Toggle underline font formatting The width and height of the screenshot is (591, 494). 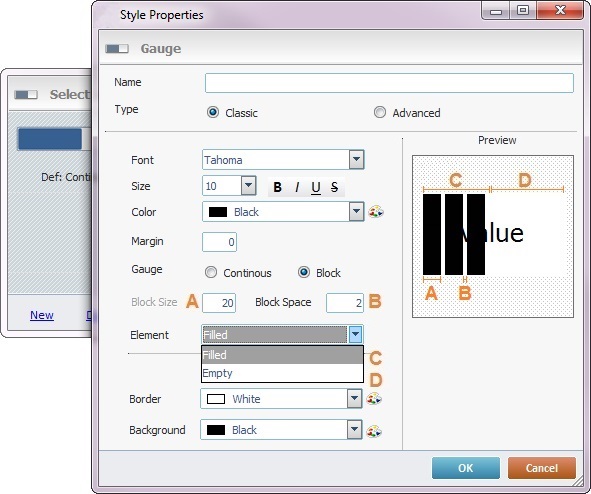point(316,187)
